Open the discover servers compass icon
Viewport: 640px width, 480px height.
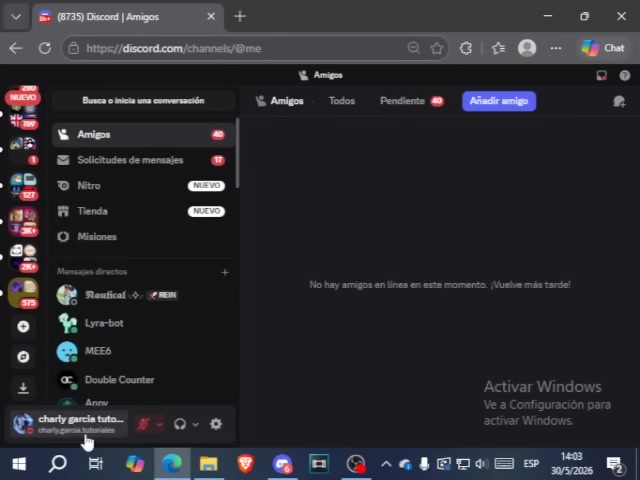coord(23,357)
